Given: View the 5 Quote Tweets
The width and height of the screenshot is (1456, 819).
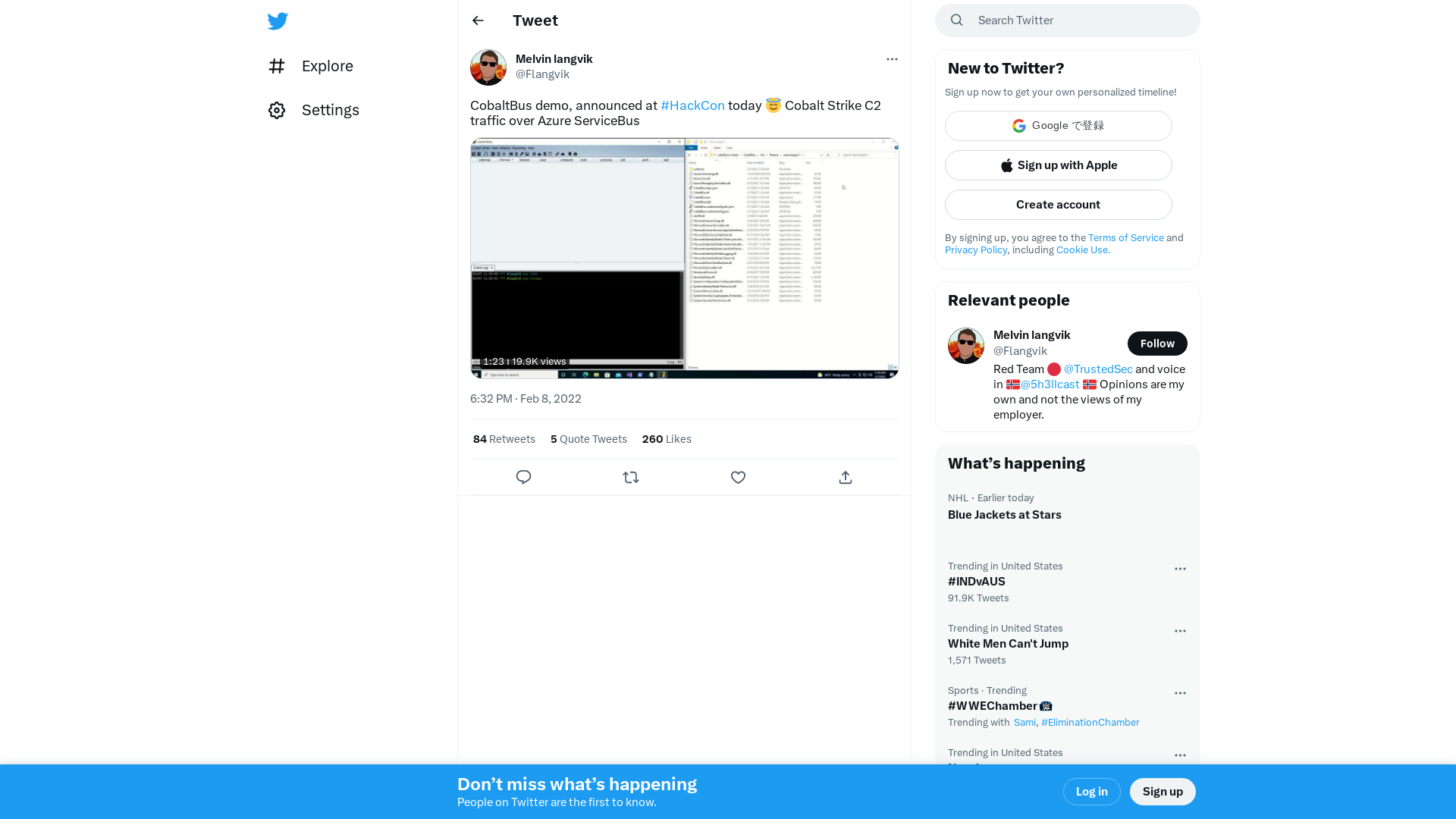Looking at the screenshot, I should pyautogui.click(x=588, y=439).
